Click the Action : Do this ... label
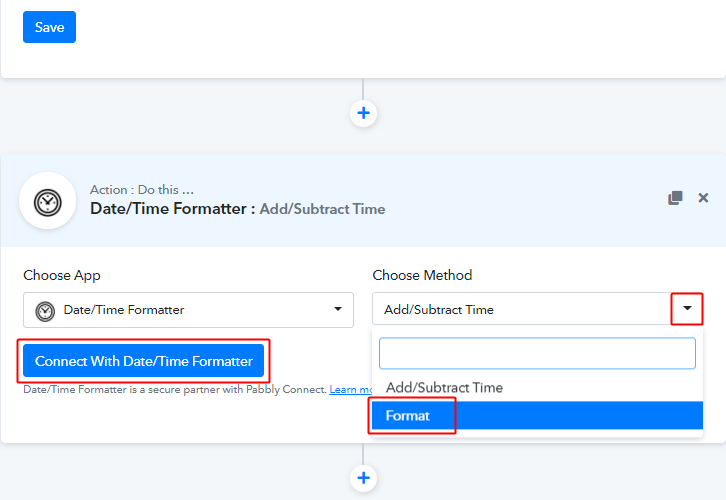726x500 pixels. (x=142, y=189)
